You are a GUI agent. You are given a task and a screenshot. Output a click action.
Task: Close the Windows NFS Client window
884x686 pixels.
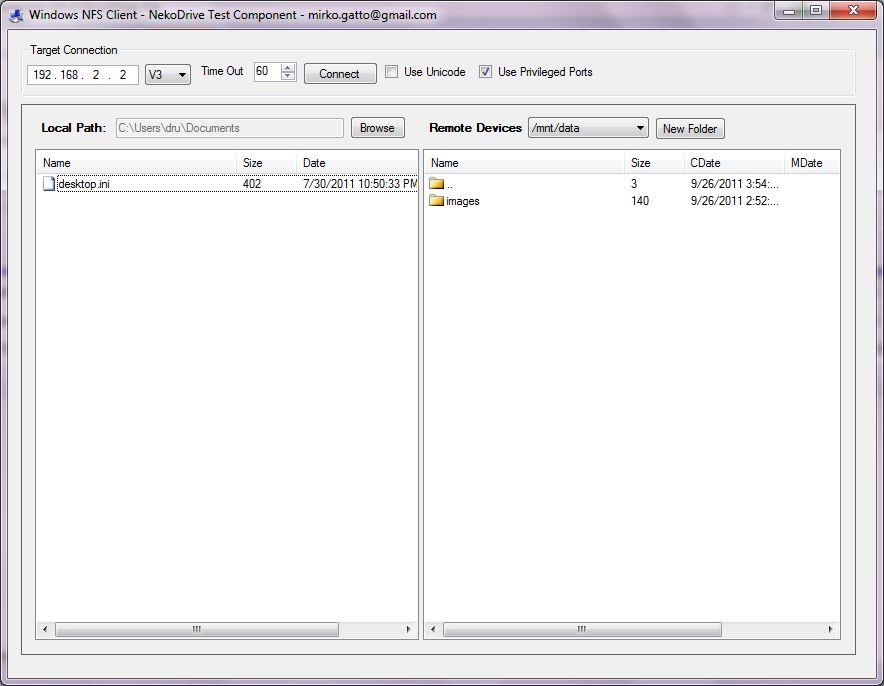click(853, 10)
